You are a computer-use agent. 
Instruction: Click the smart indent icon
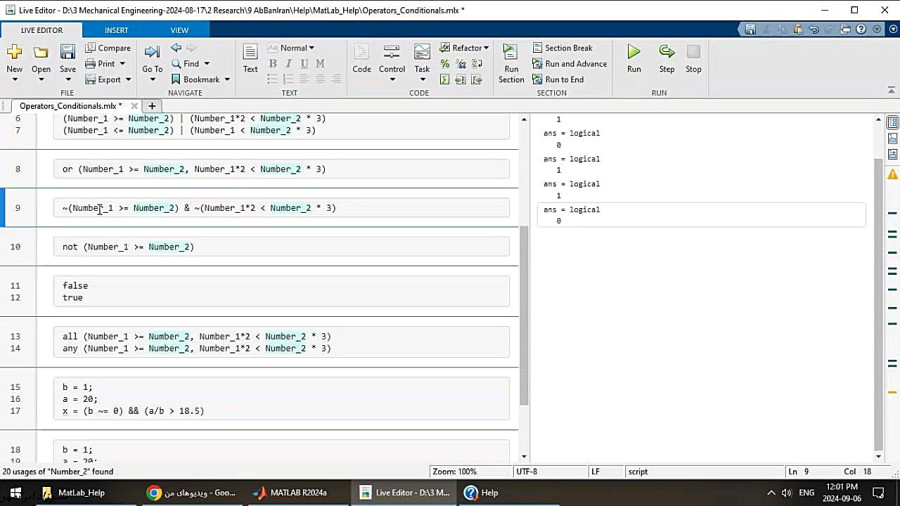[x=445, y=80]
